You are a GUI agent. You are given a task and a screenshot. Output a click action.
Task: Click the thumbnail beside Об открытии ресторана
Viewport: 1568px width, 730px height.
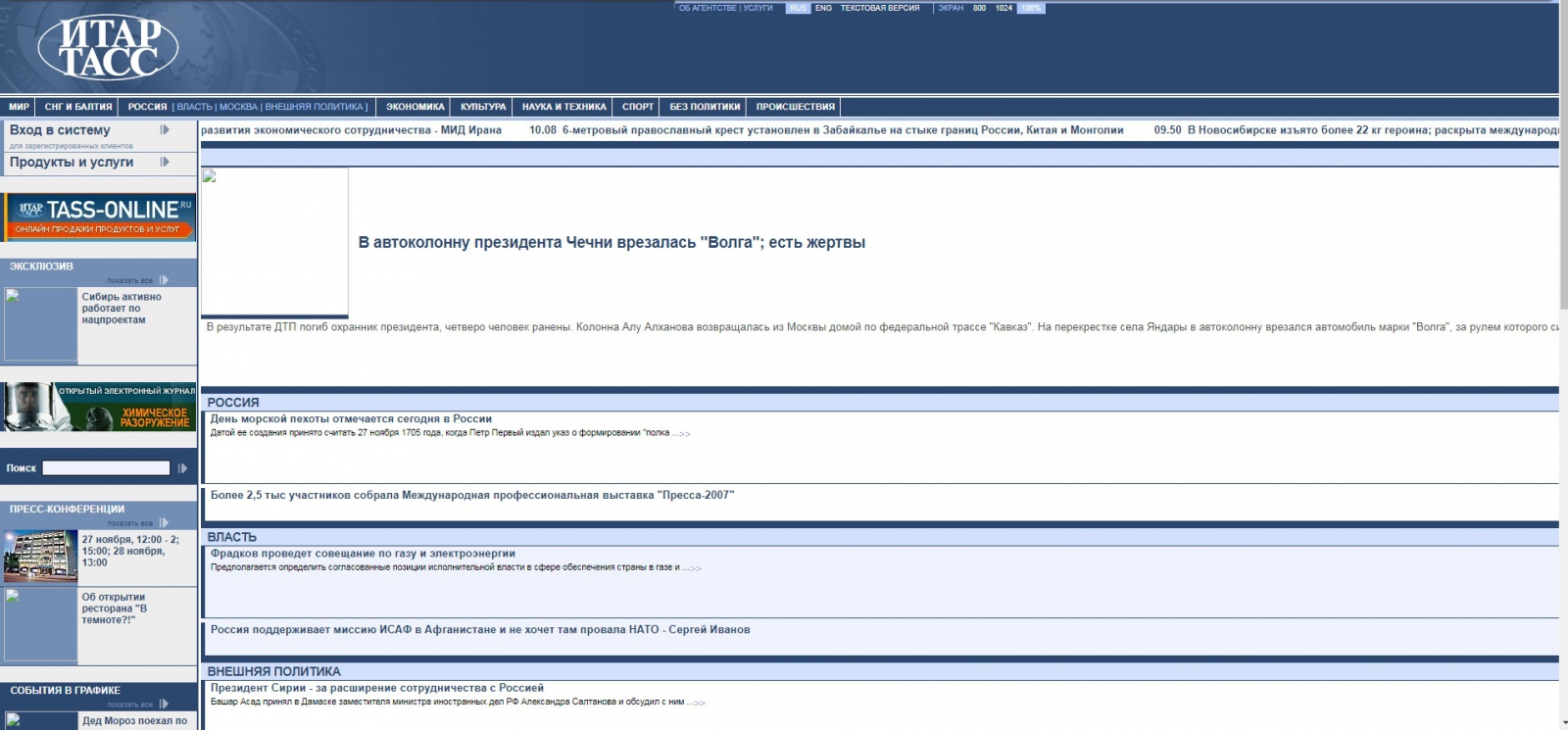coord(41,625)
